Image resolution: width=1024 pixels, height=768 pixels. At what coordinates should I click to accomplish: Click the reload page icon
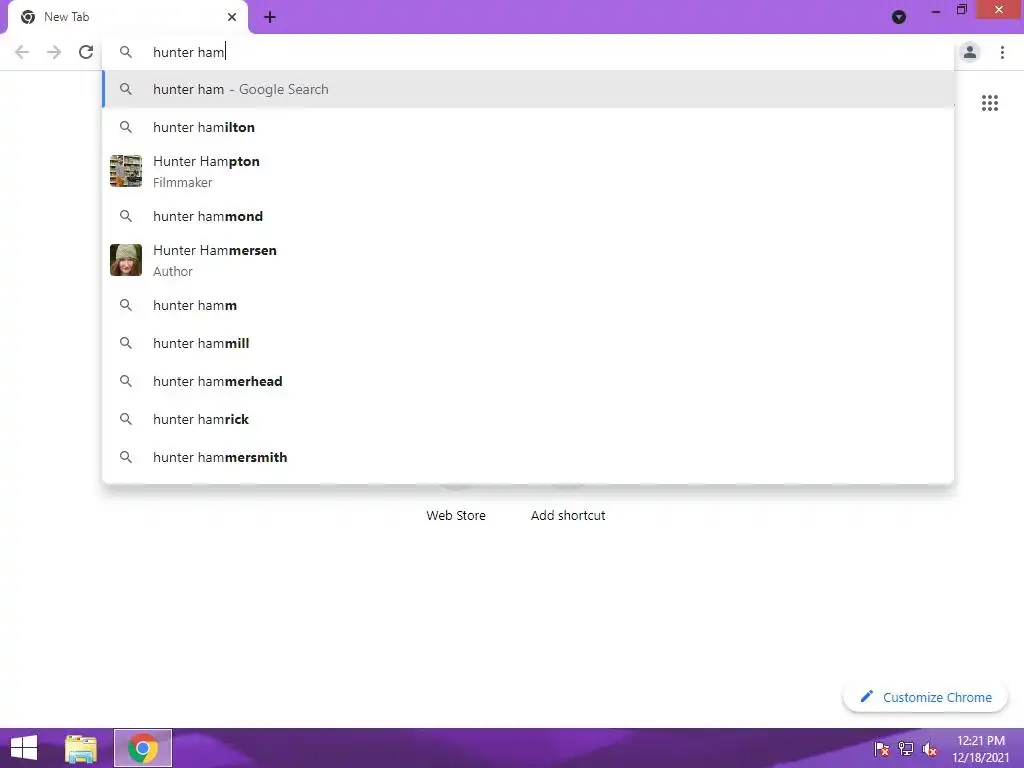click(86, 52)
